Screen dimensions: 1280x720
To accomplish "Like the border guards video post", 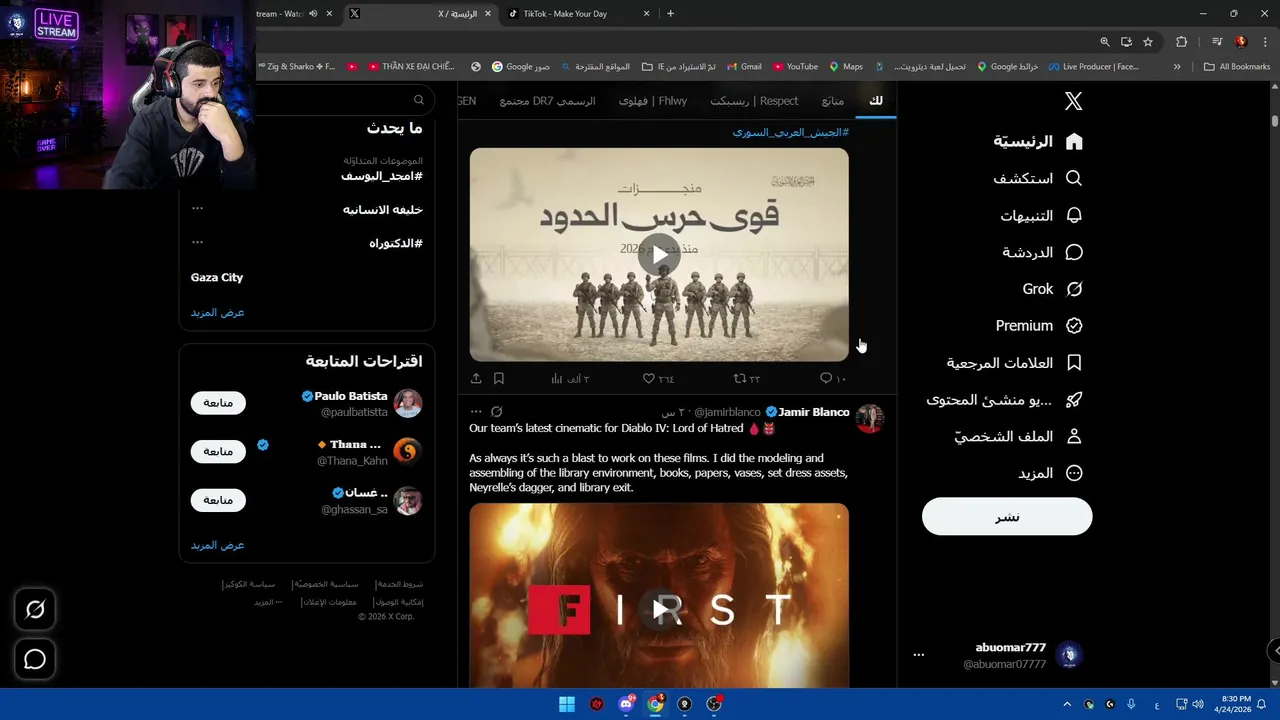I will coord(658,378).
